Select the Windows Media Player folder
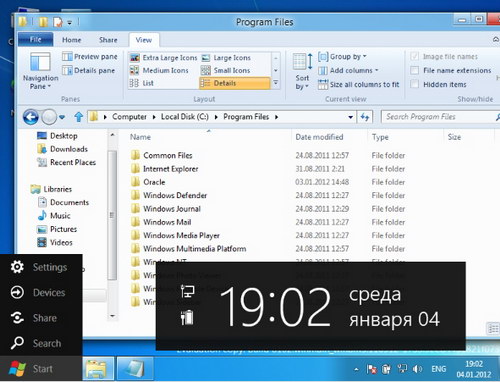 tap(181, 235)
